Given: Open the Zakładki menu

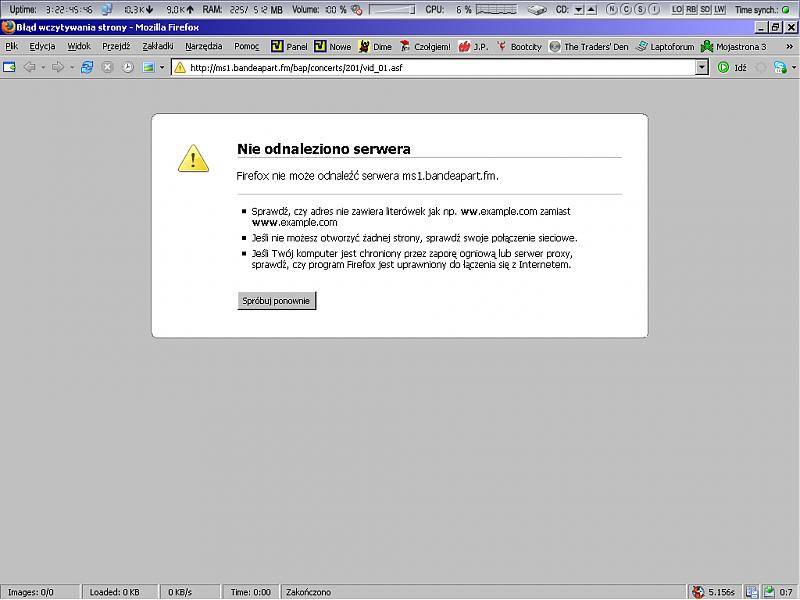Looking at the screenshot, I should click(158, 46).
